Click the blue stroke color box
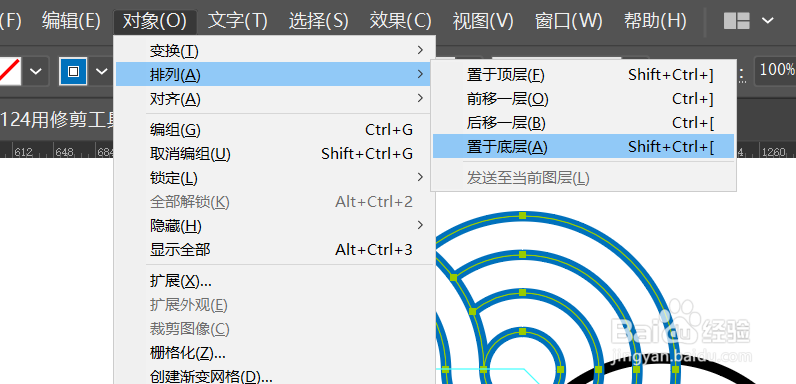Image resolution: width=796 pixels, height=384 pixels. (74, 71)
